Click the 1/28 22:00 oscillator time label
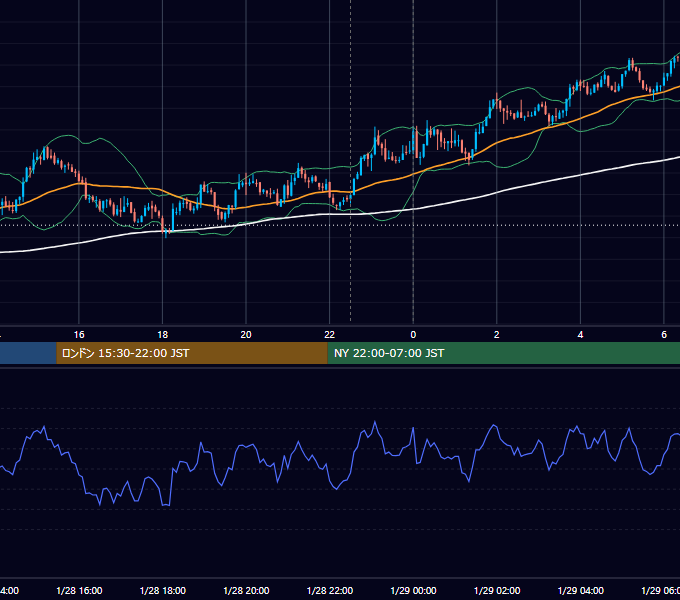 [x=330, y=590]
